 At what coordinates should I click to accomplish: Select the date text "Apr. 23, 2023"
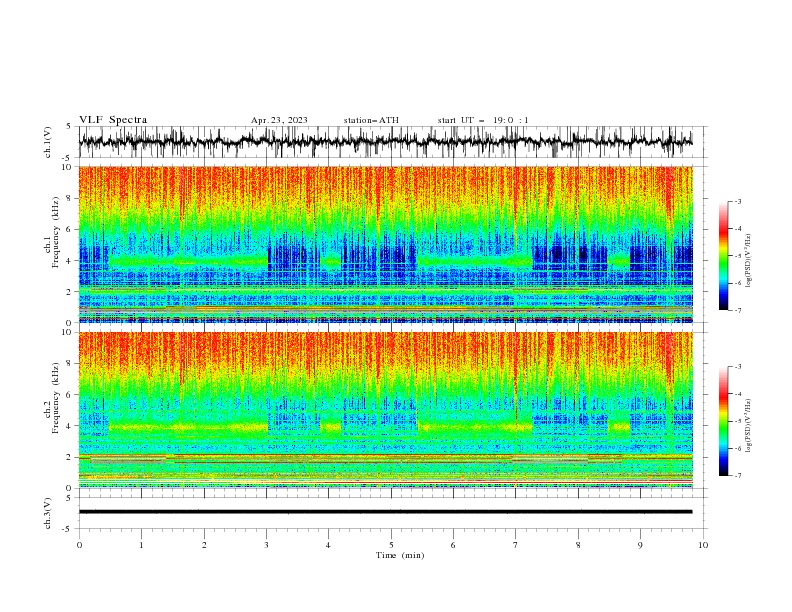pyautogui.click(x=279, y=120)
